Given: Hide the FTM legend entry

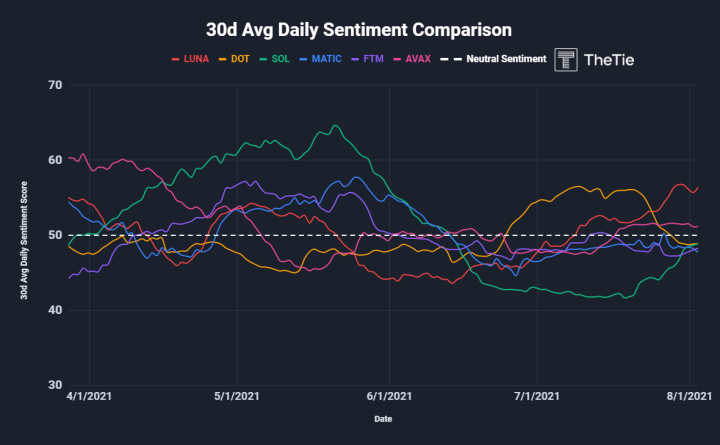Looking at the screenshot, I should (x=367, y=59).
